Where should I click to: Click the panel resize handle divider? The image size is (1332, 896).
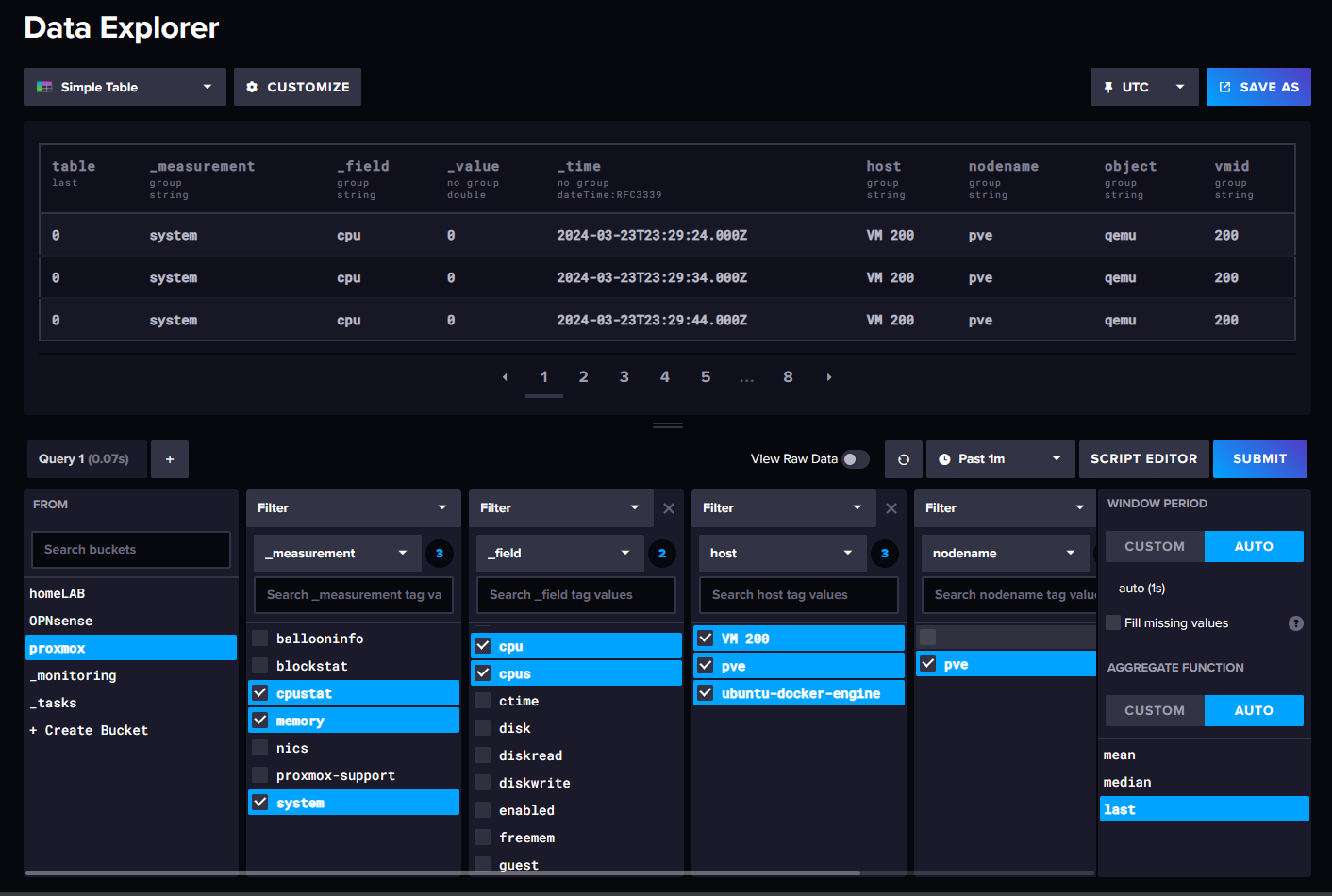(x=667, y=425)
